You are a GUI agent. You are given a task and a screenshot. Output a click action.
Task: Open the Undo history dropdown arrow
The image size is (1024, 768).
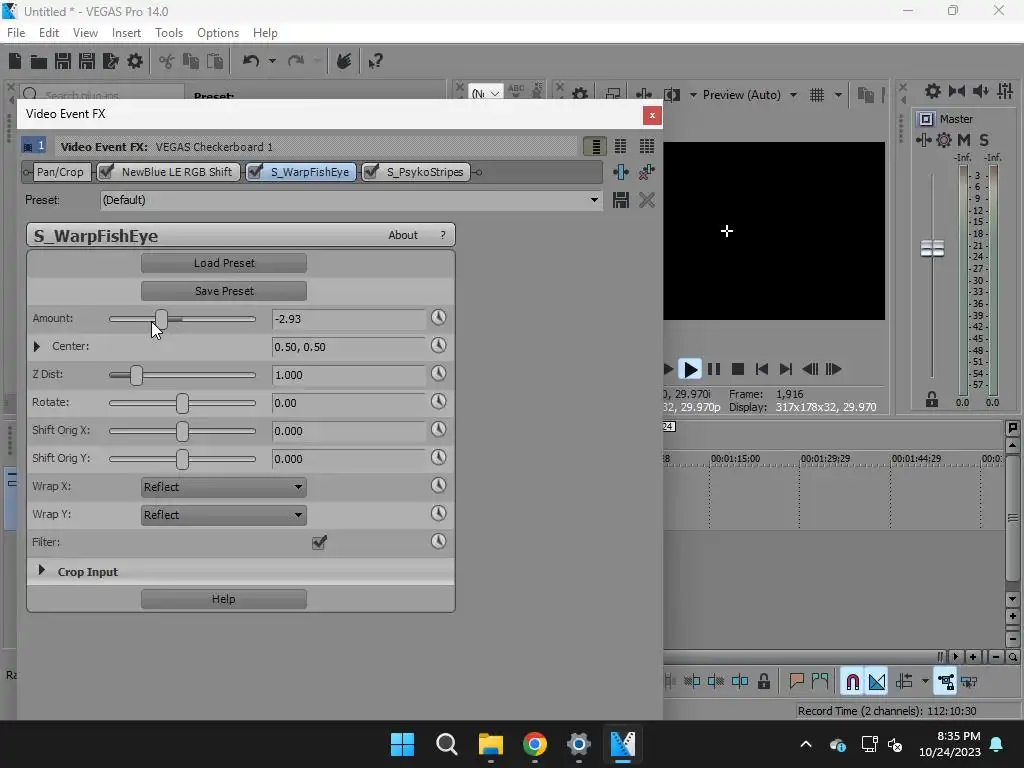tap(272, 61)
